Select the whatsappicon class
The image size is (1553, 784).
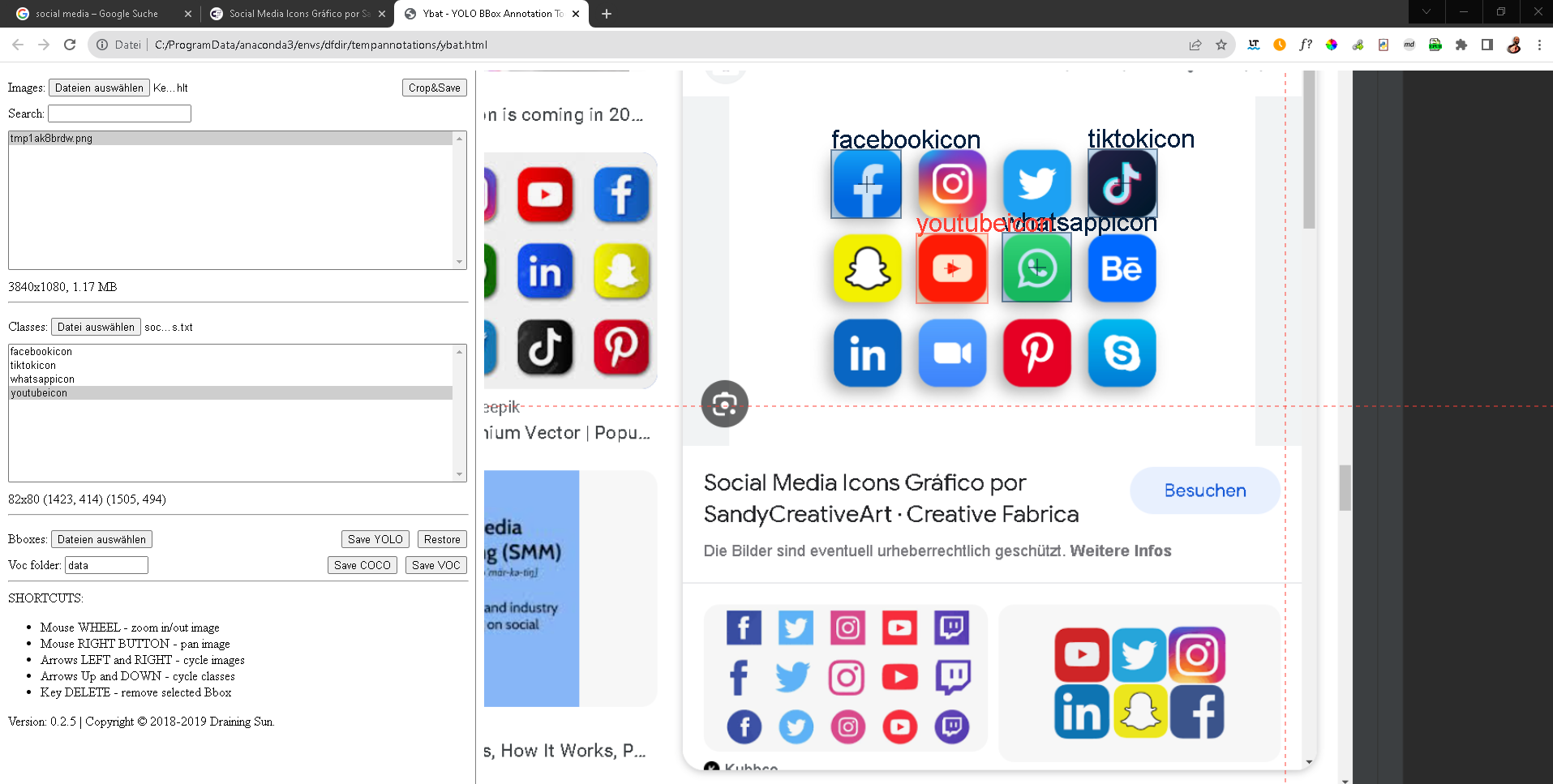(230, 379)
